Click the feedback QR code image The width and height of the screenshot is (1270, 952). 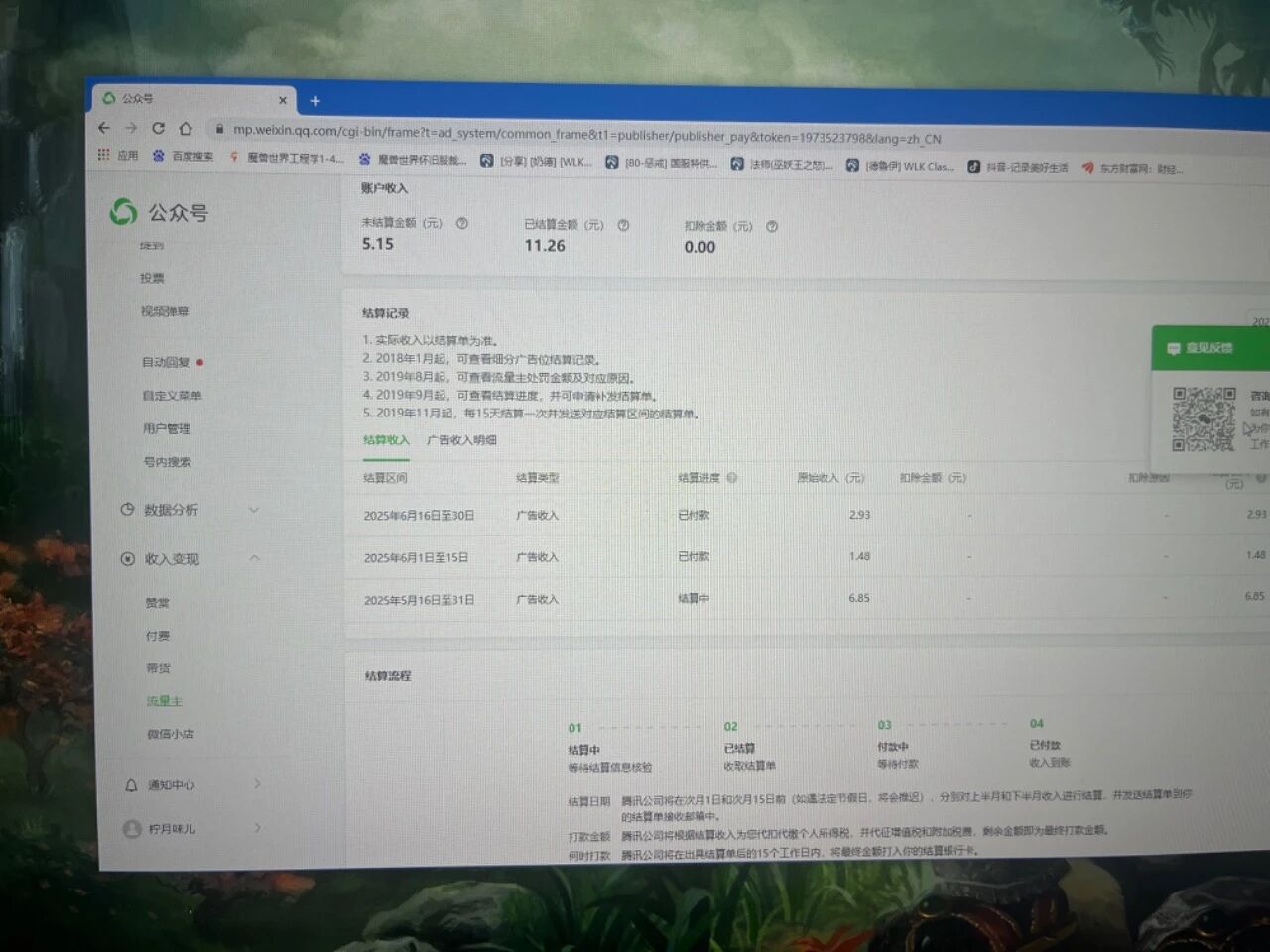tap(1204, 418)
